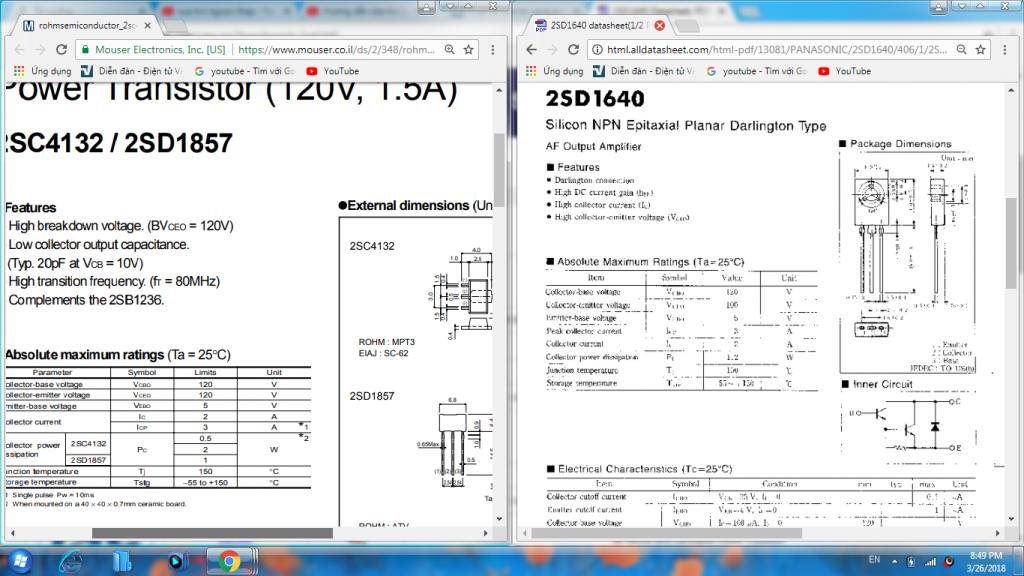Bookmark the alldatasheet page with star
The width and height of the screenshot is (1024, 576).
(980, 50)
